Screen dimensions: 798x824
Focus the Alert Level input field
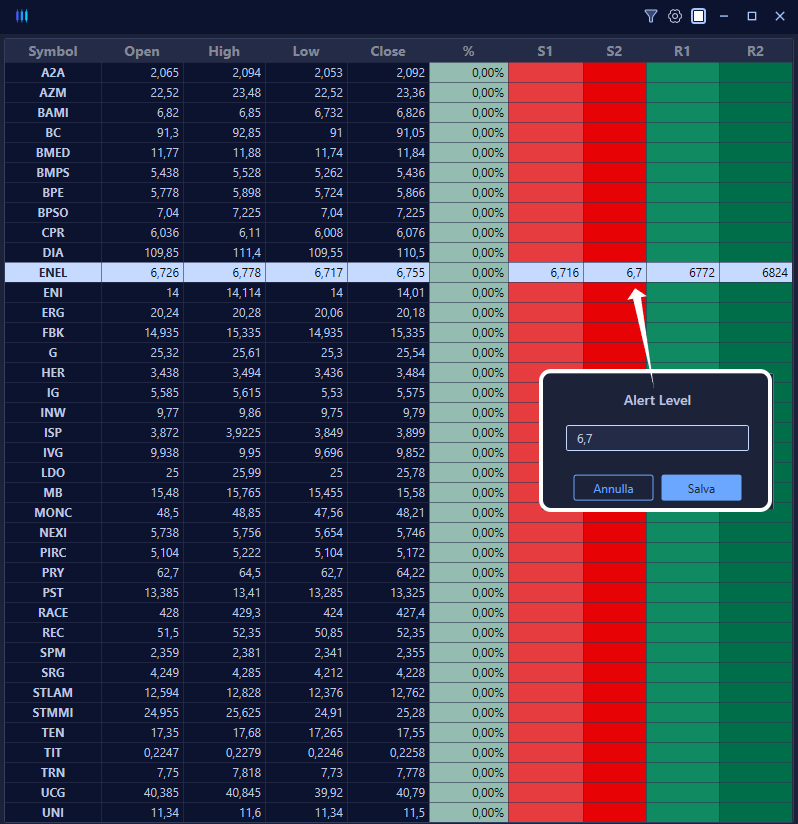coord(657,438)
